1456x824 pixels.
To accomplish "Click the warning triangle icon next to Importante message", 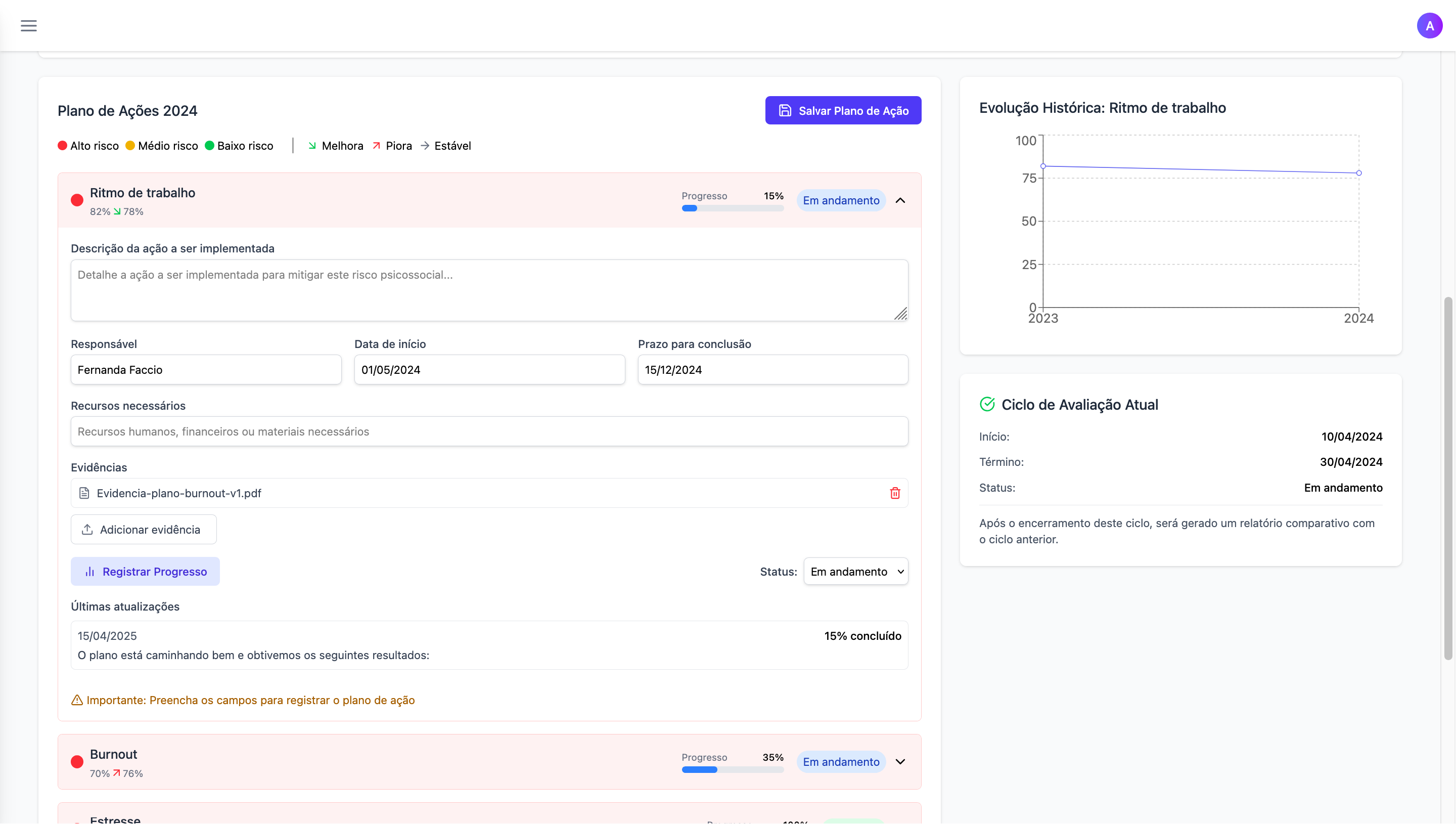I will [76, 700].
